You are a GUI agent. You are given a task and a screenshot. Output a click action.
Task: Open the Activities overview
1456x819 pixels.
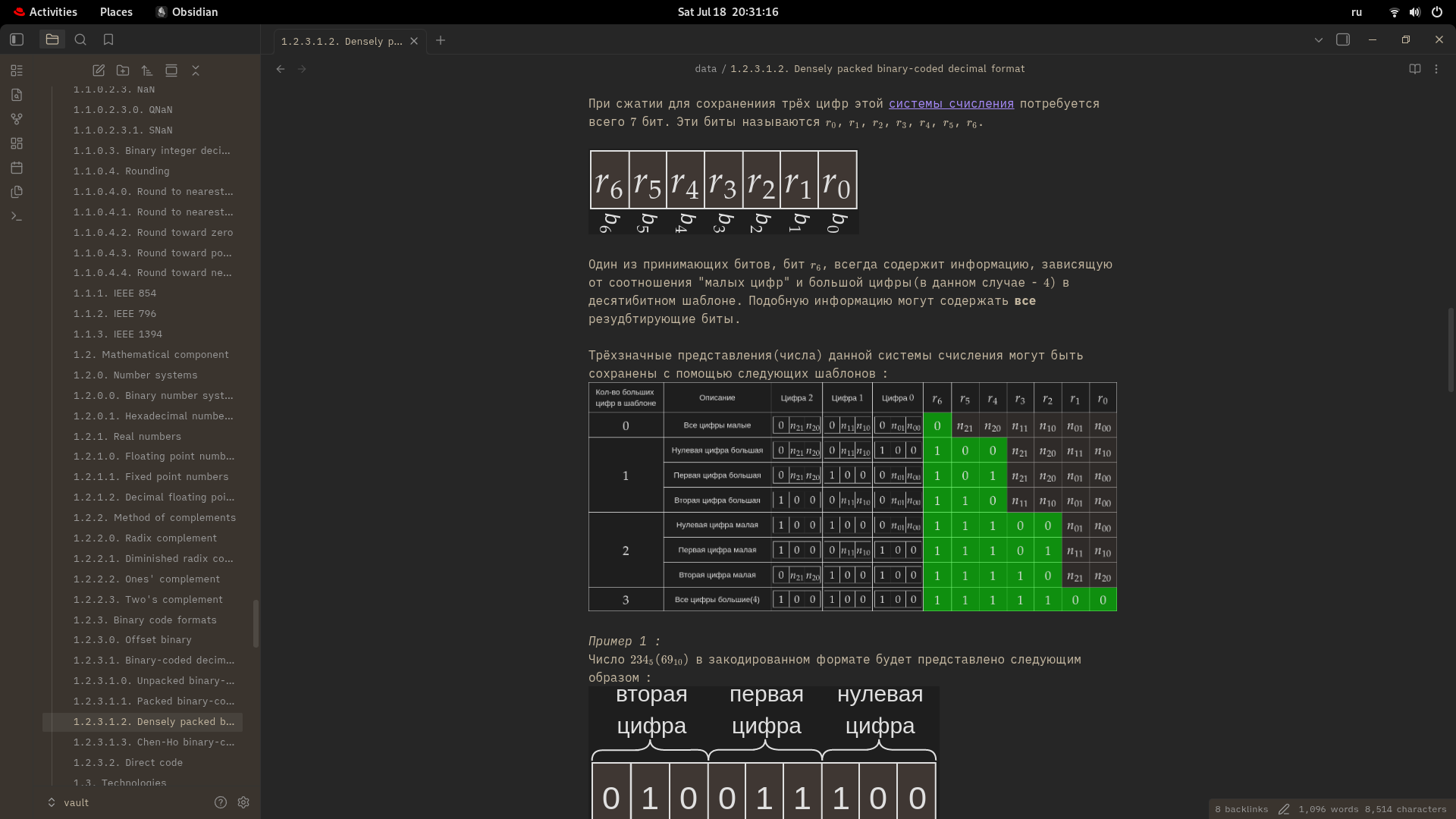45,12
